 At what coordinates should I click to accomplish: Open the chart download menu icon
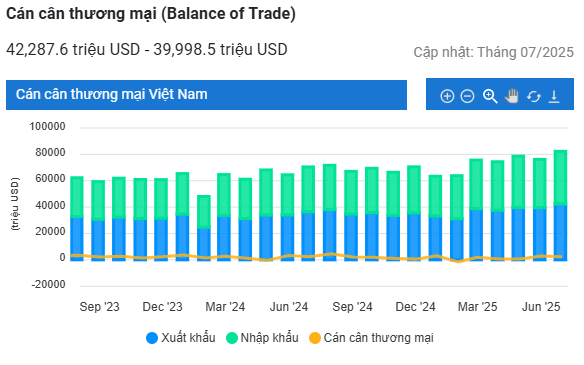tap(554, 96)
